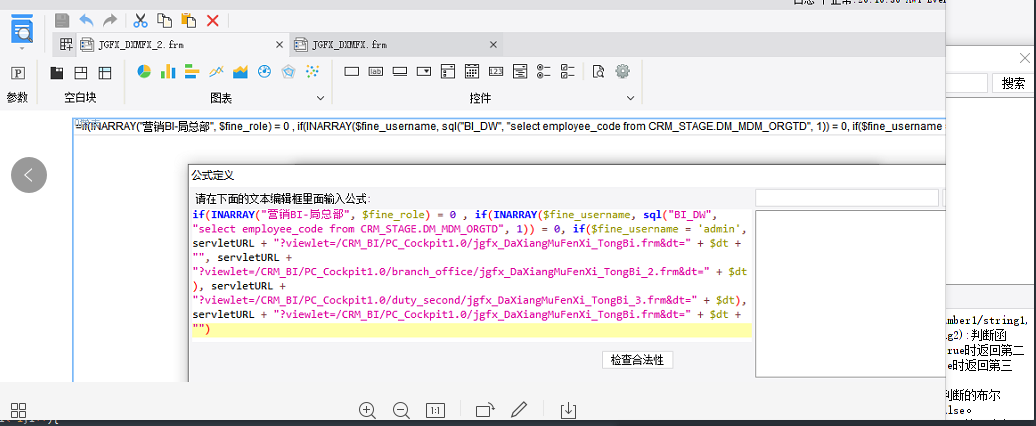The width and height of the screenshot is (1036, 426).
Task: Select the checkbox group widget
Action: pos(568,71)
